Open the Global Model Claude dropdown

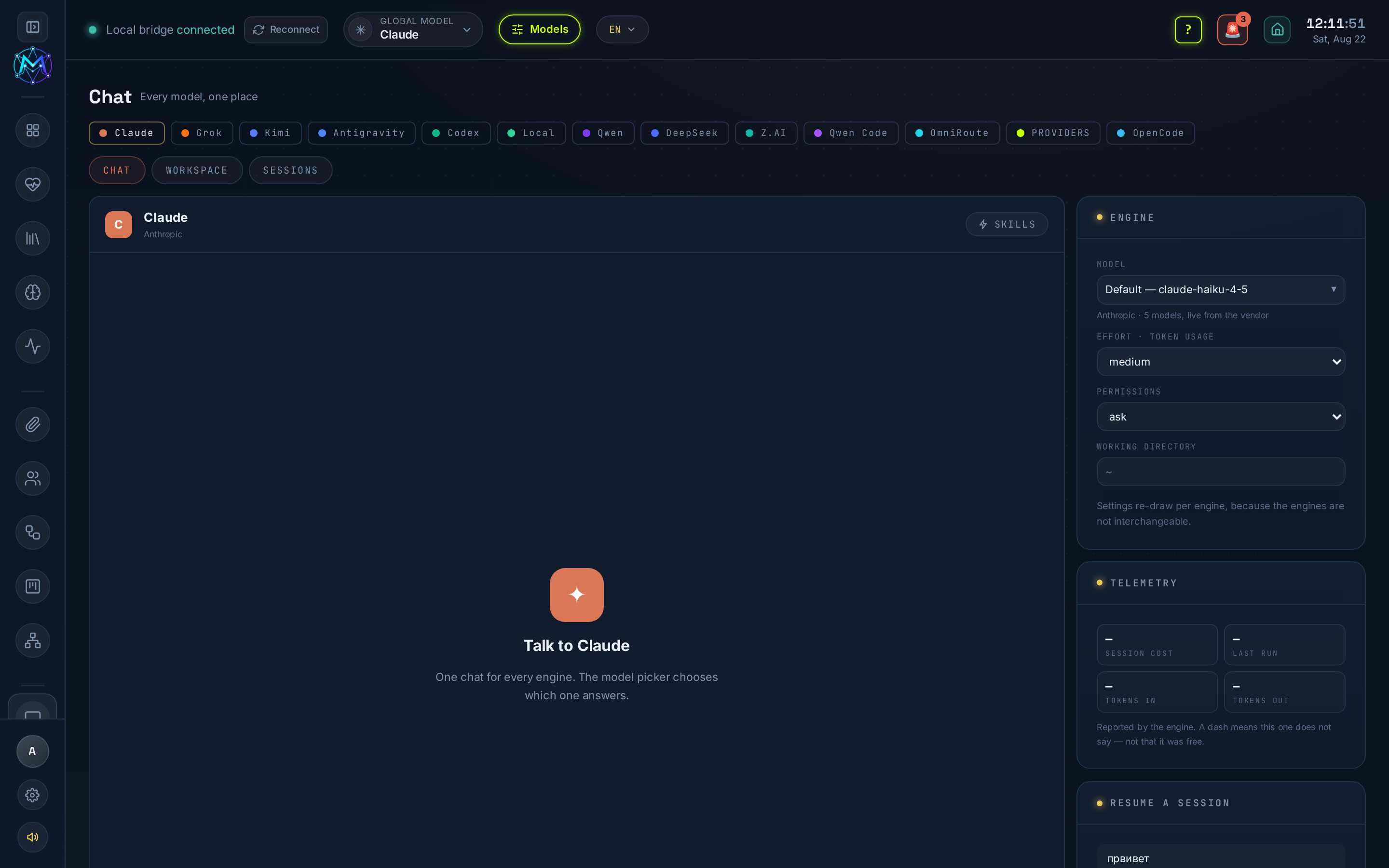tap(413, 29)
